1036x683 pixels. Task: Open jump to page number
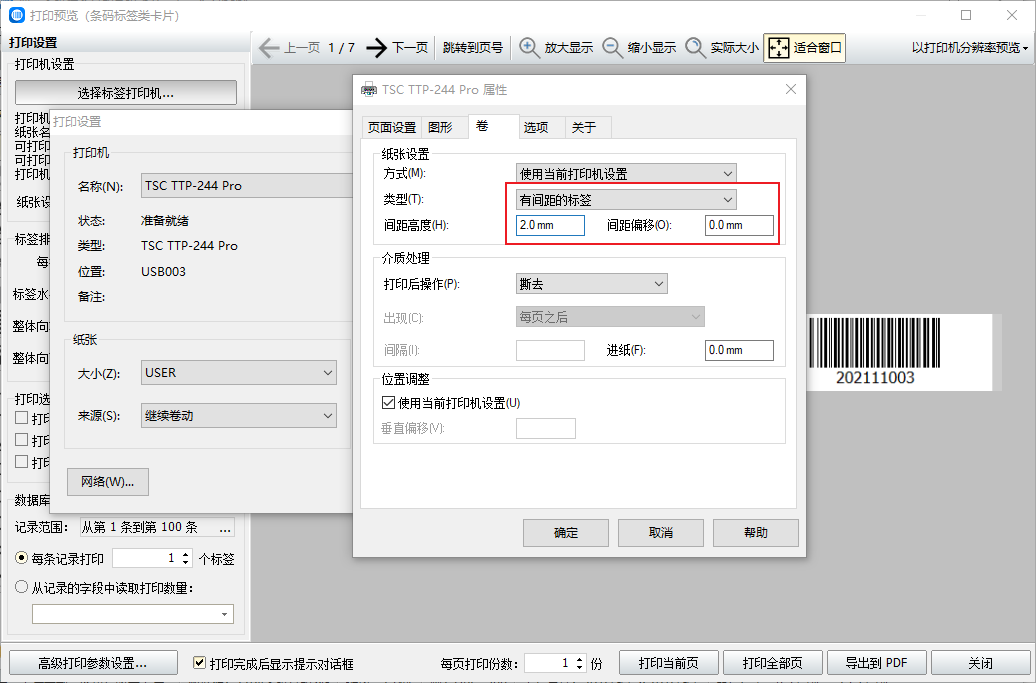pos(472,48)
